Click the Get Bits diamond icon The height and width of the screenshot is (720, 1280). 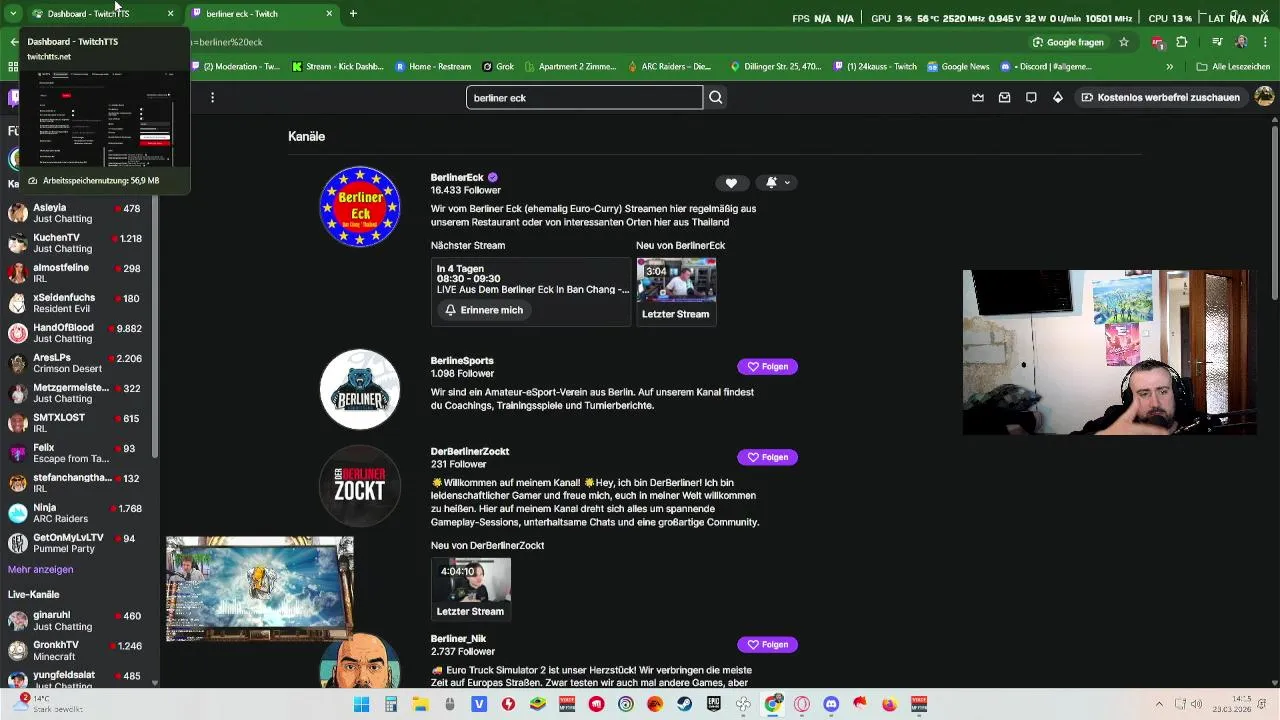pos(1058,97)
